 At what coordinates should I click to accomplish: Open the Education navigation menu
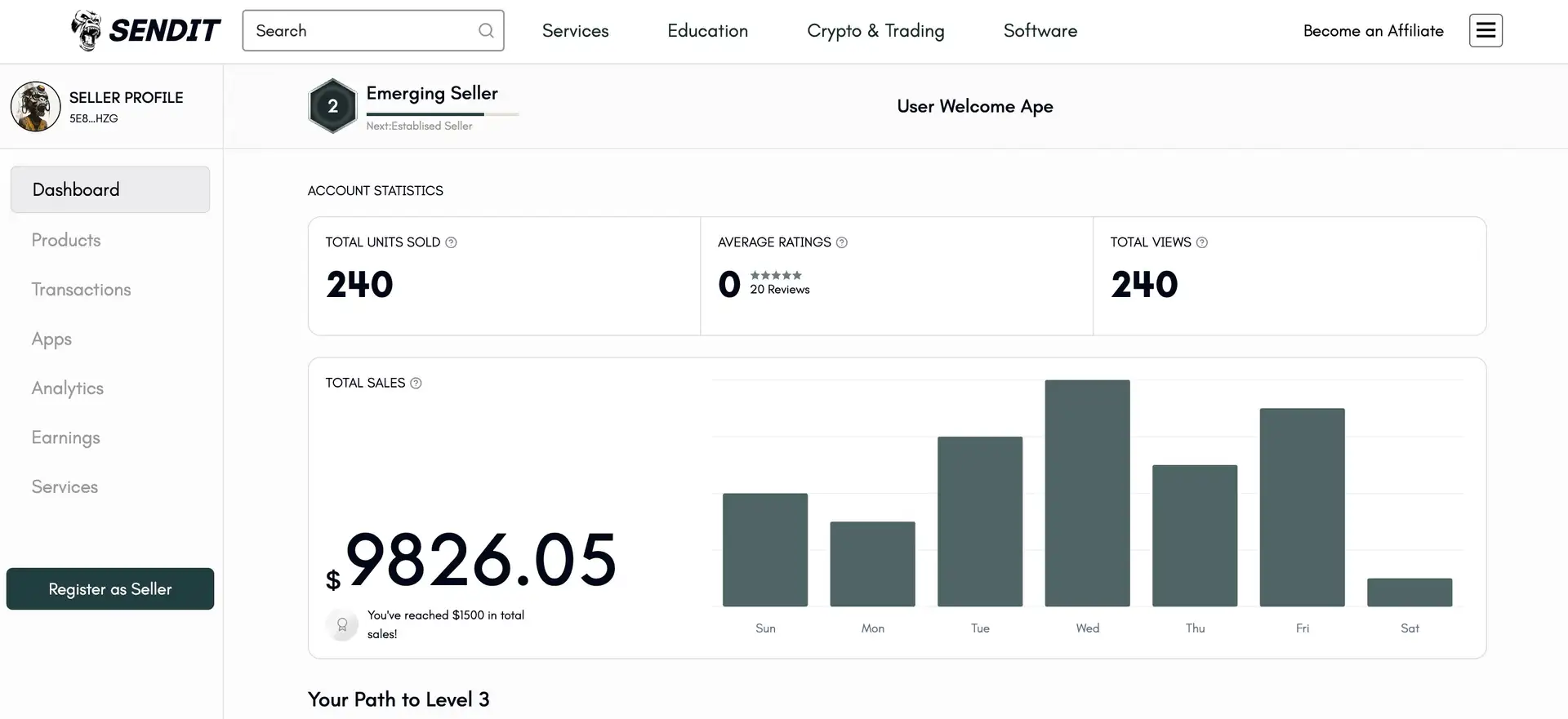[707, 31]
